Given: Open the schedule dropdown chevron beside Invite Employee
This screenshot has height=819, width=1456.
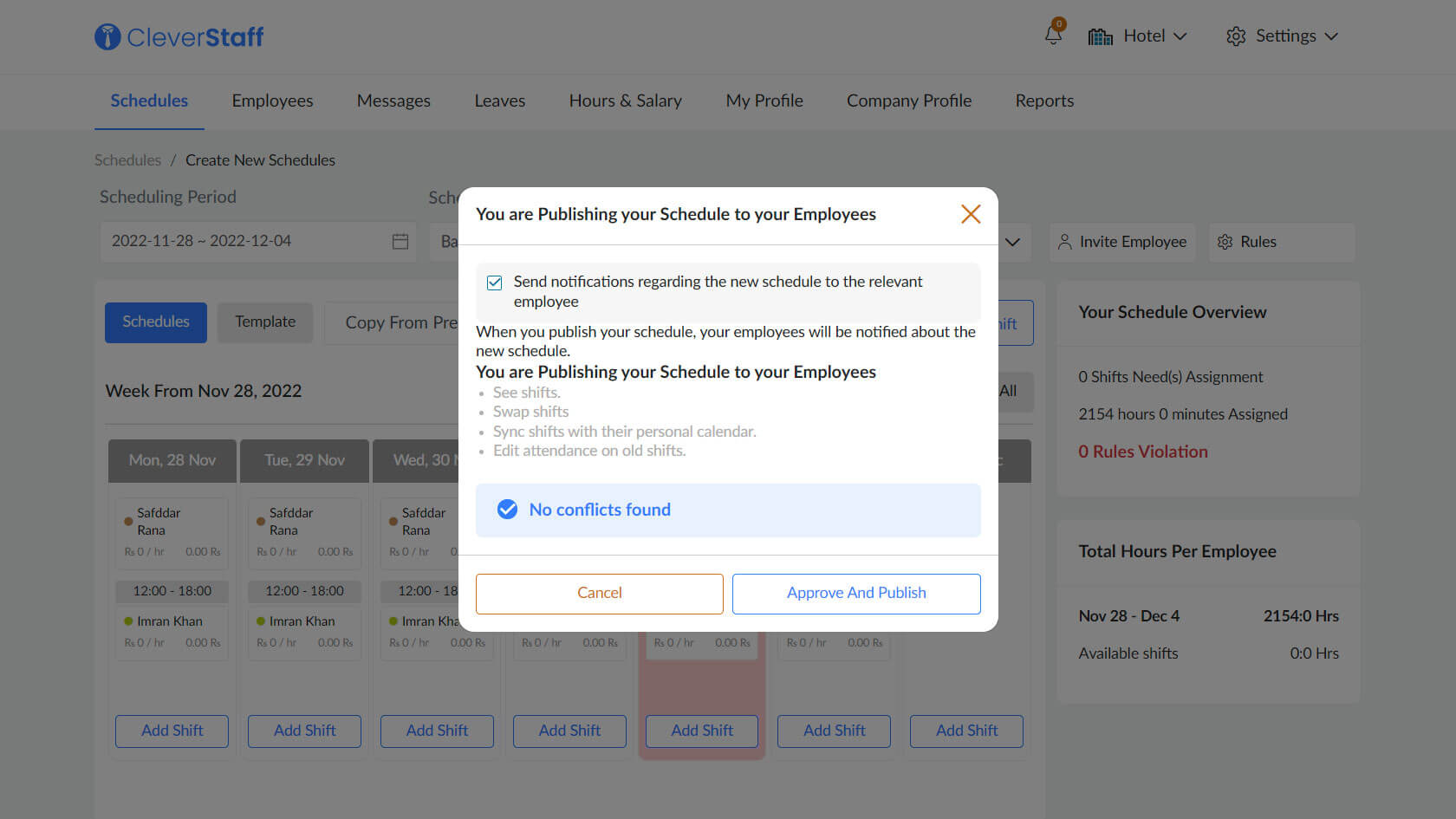Looking at the screenshot, I should click(1012, 242).
